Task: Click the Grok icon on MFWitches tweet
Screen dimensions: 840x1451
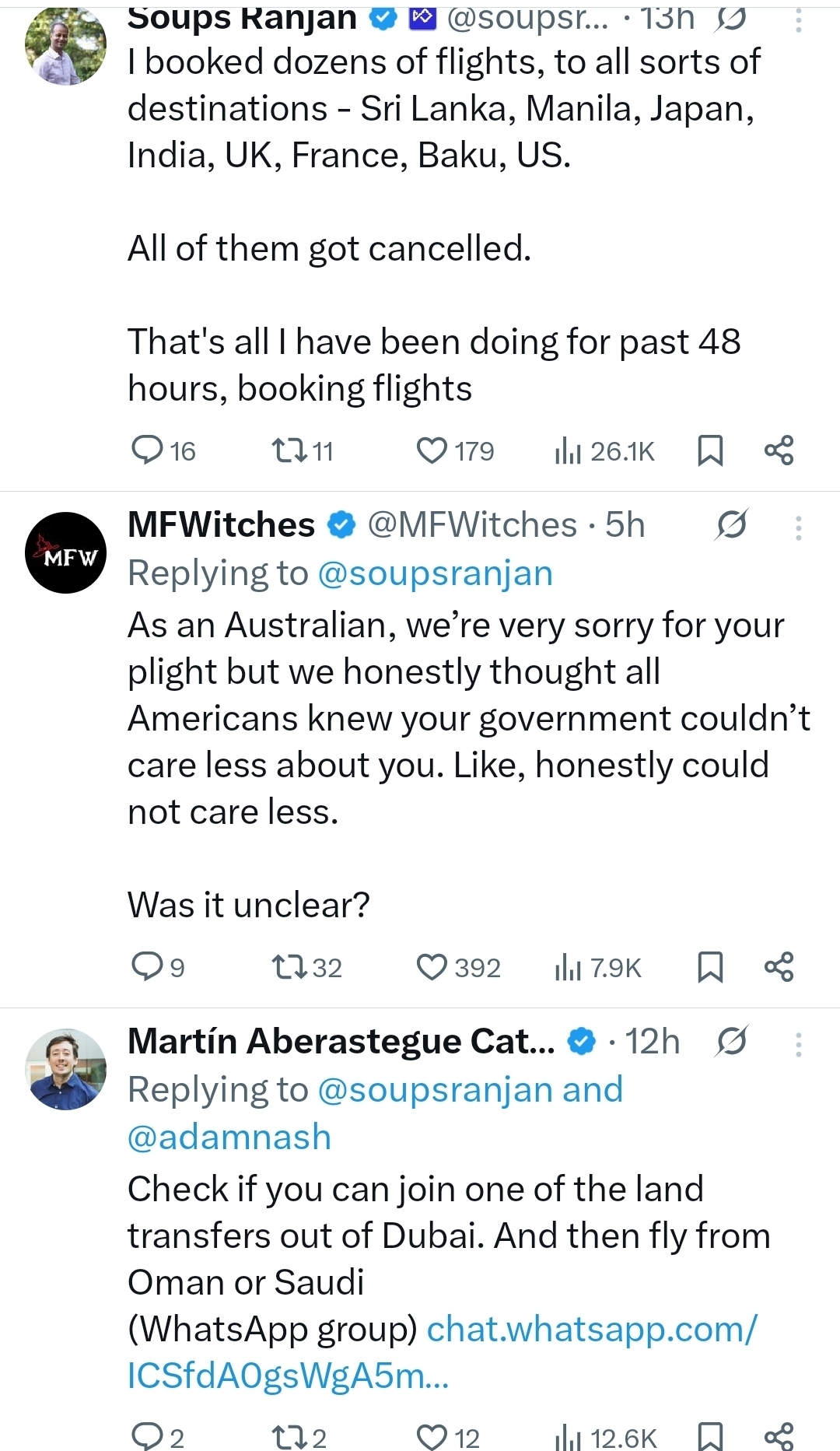Action: pyautogui.click(x=731, y=525)
